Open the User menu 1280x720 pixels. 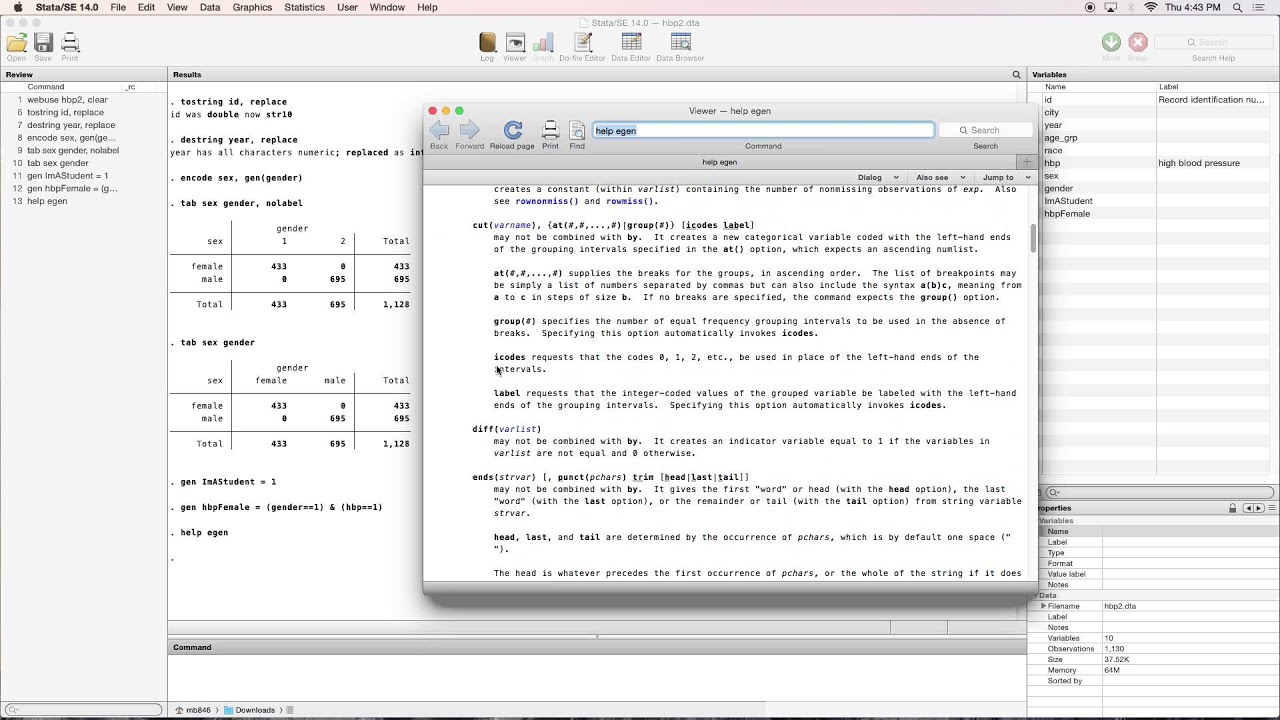click(347, 7)
